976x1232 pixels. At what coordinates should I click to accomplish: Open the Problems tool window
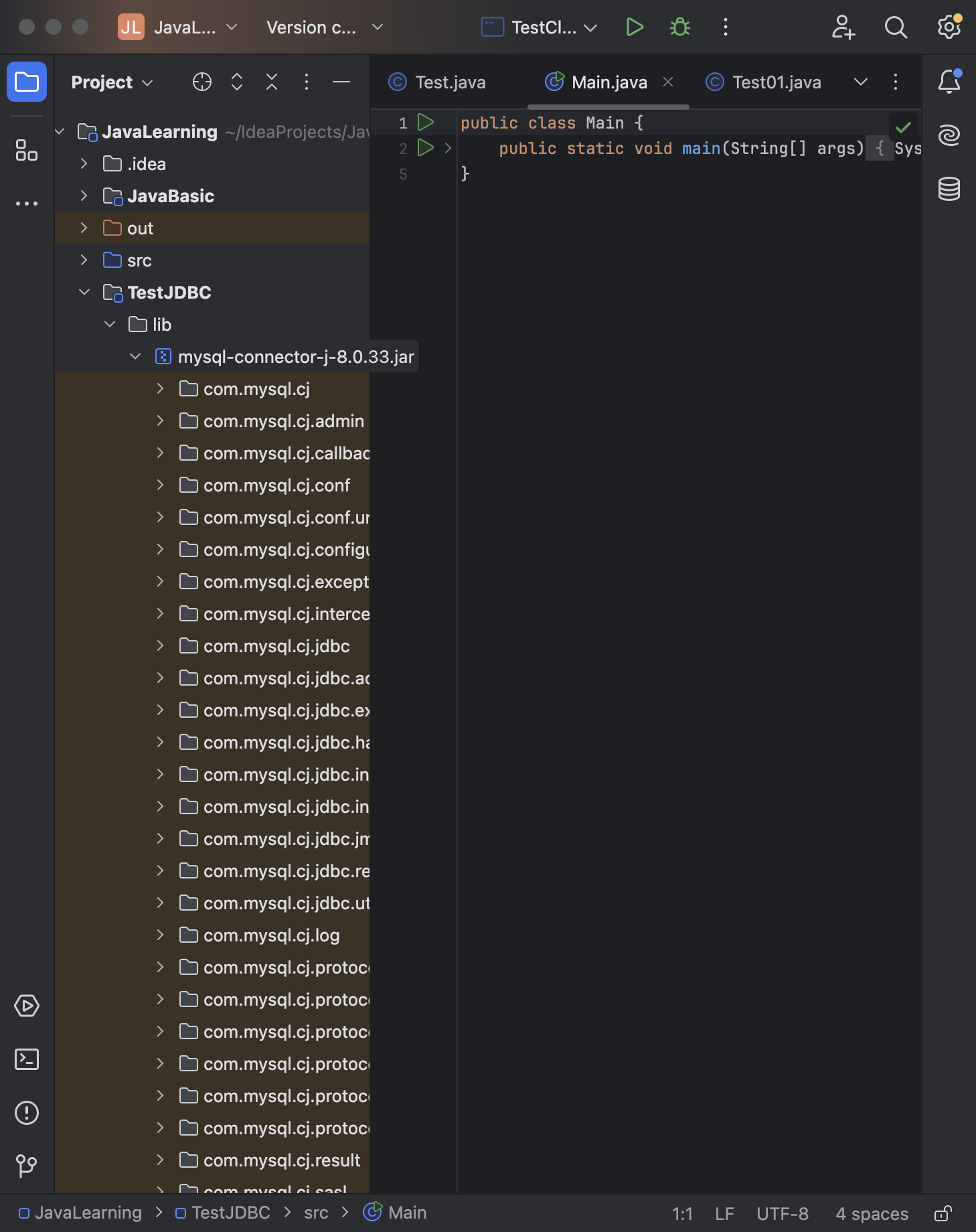click(x=27, y=1113)
